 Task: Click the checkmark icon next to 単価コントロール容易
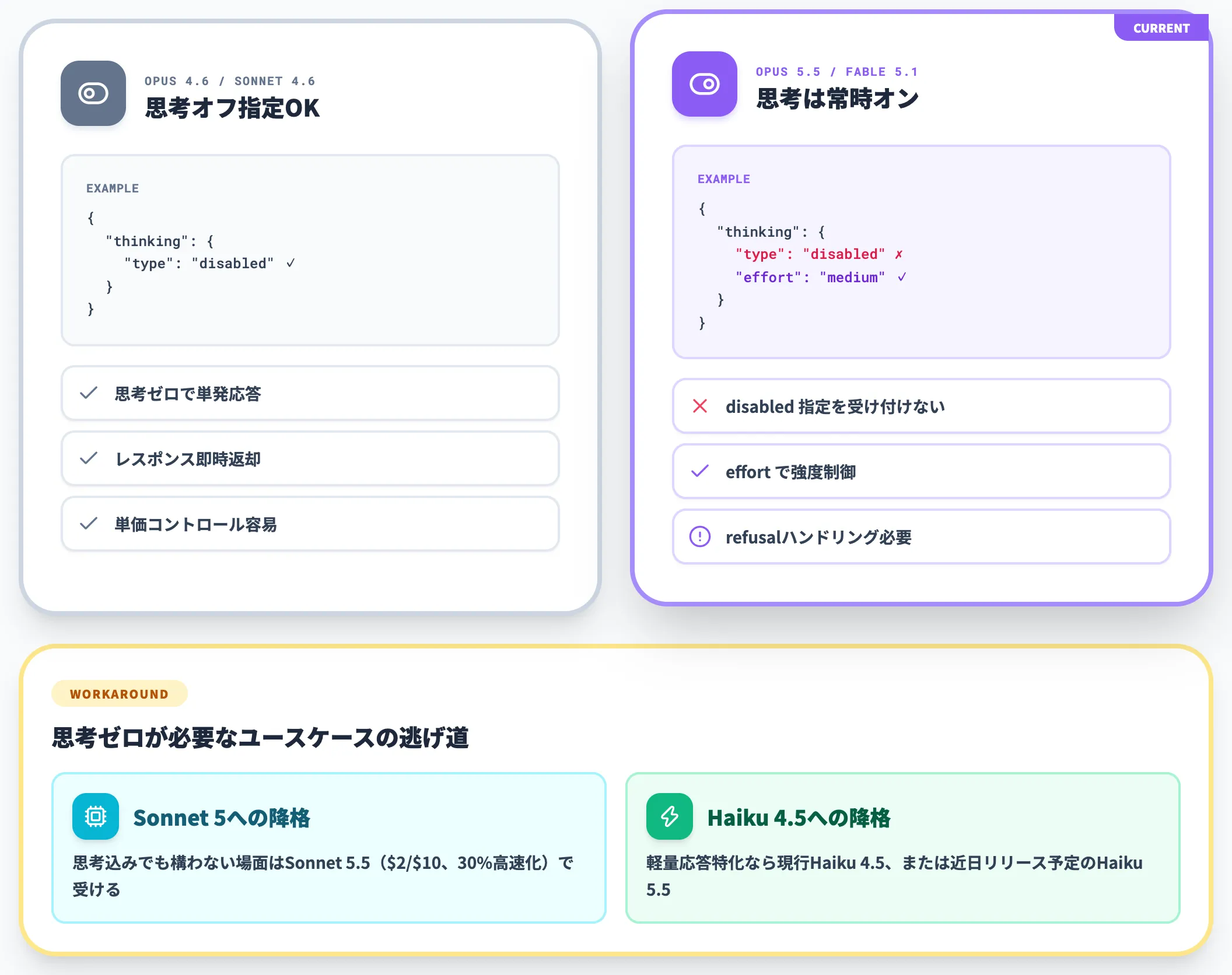(x=89, y=524)
